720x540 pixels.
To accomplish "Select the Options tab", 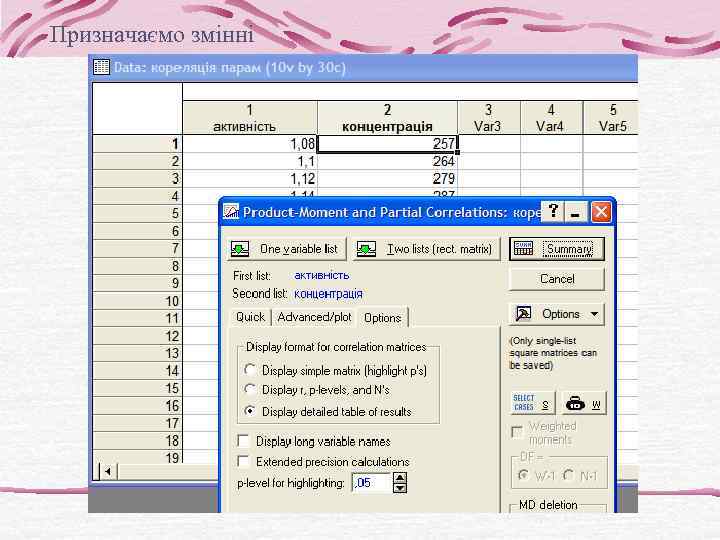I will click(x=382, y=318).
